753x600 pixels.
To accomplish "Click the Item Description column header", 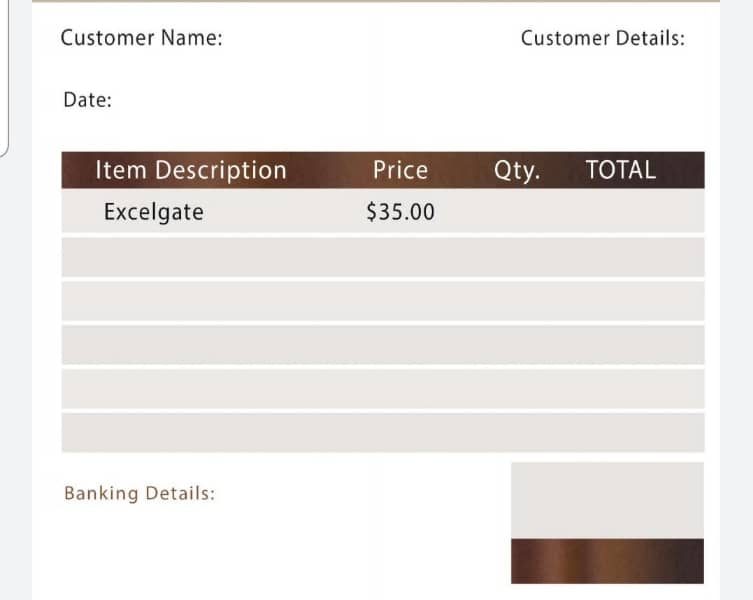I will point(191,170).
